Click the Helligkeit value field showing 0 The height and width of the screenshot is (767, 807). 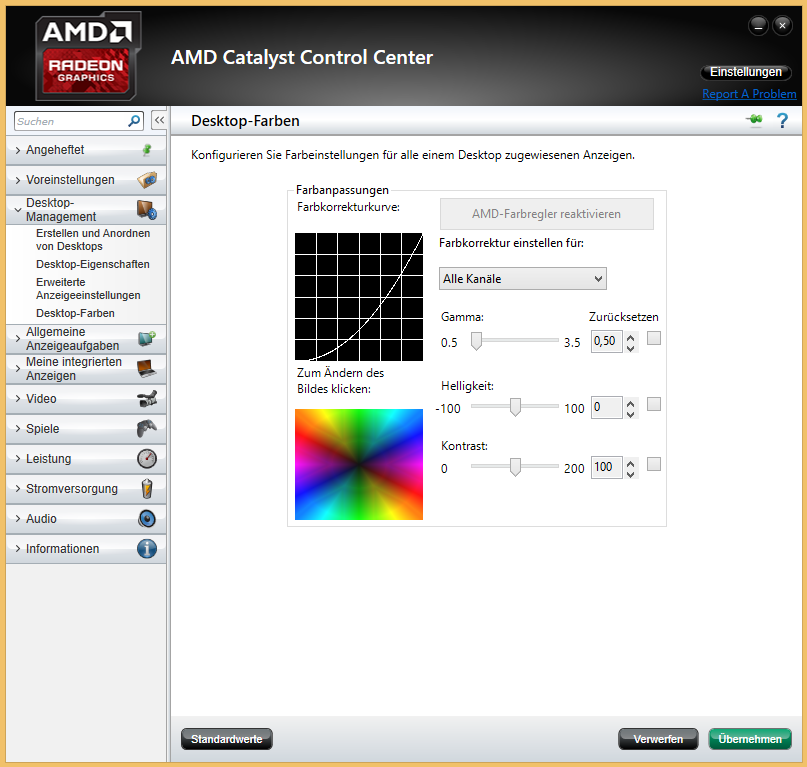click(x=607, y=407)
